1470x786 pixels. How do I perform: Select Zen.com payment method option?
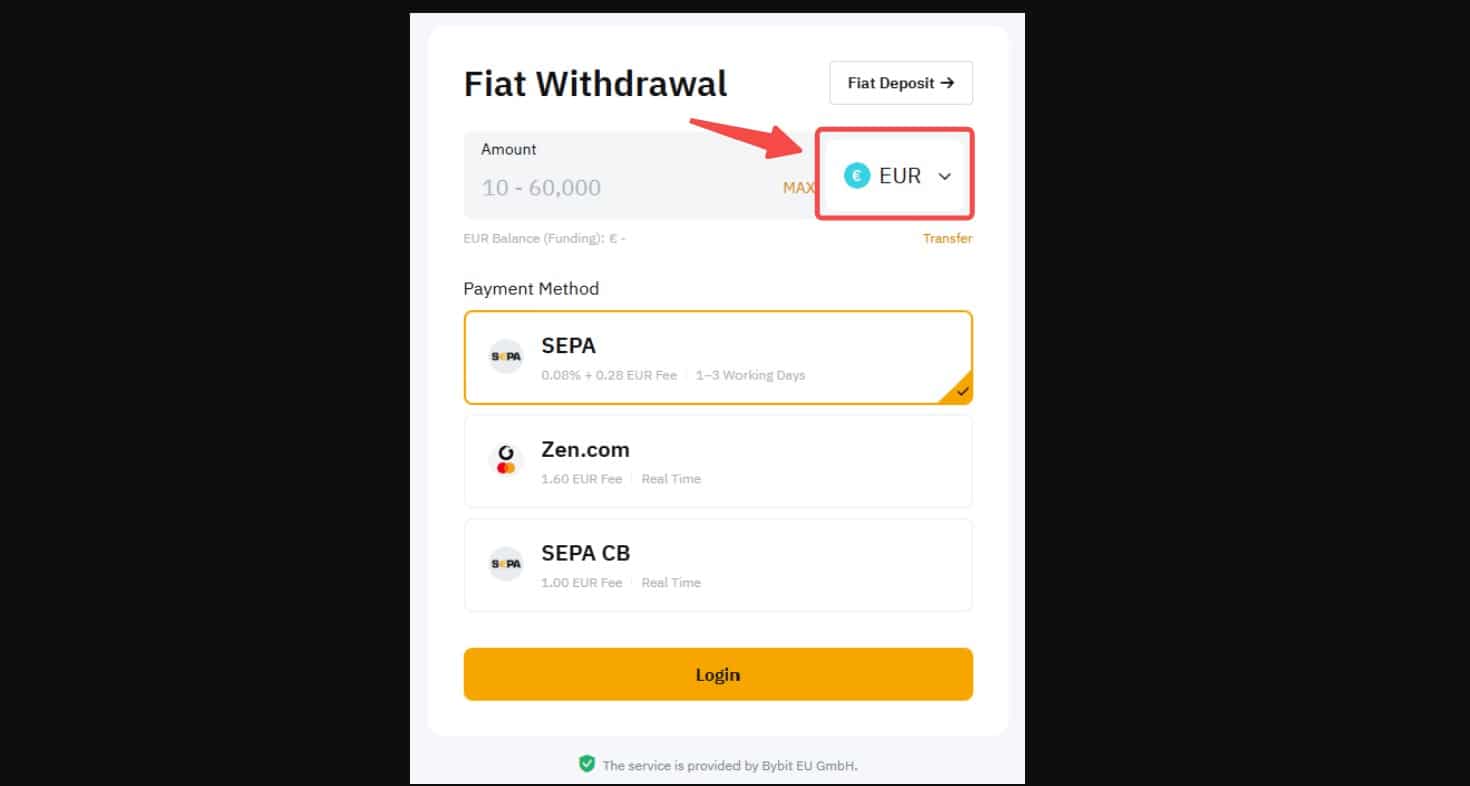(717, 461)
